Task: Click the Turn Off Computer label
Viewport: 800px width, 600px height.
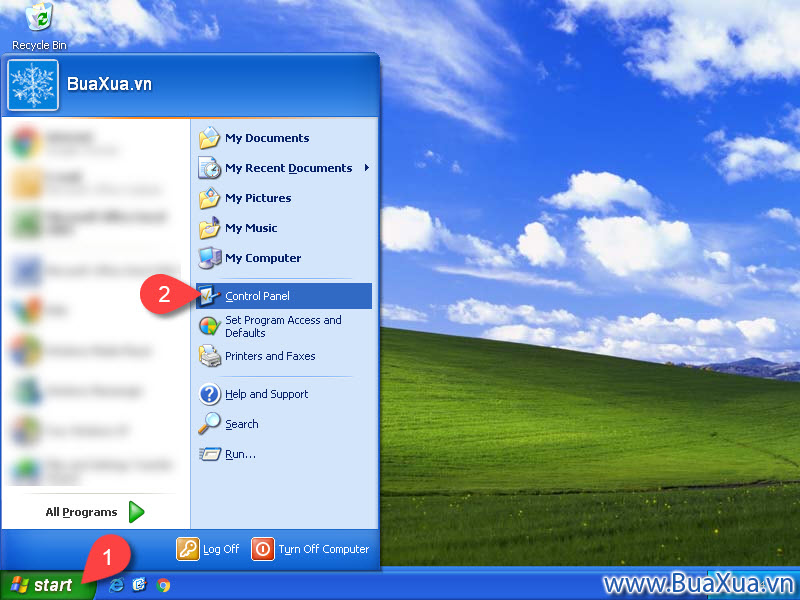Action: pos(323,549)
